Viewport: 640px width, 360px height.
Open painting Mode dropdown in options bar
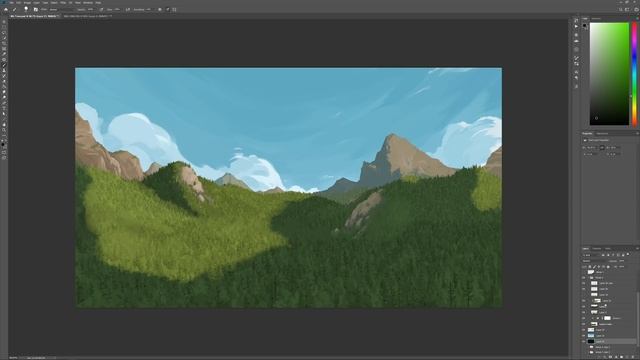tap(61, 9)
